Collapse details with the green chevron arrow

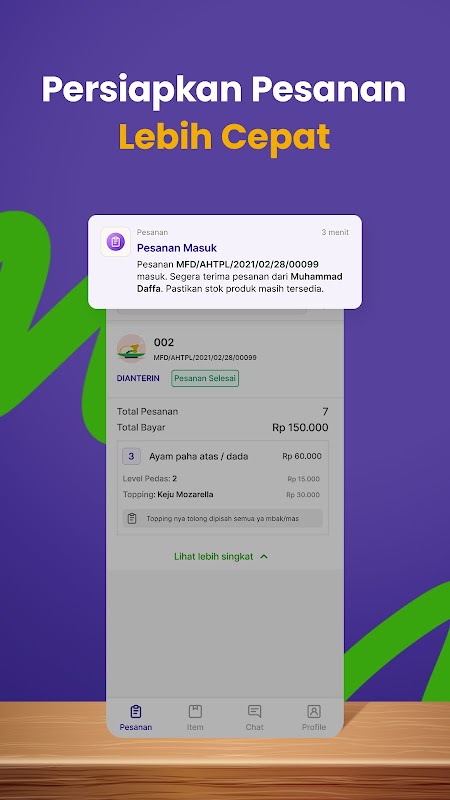[264, 557]
